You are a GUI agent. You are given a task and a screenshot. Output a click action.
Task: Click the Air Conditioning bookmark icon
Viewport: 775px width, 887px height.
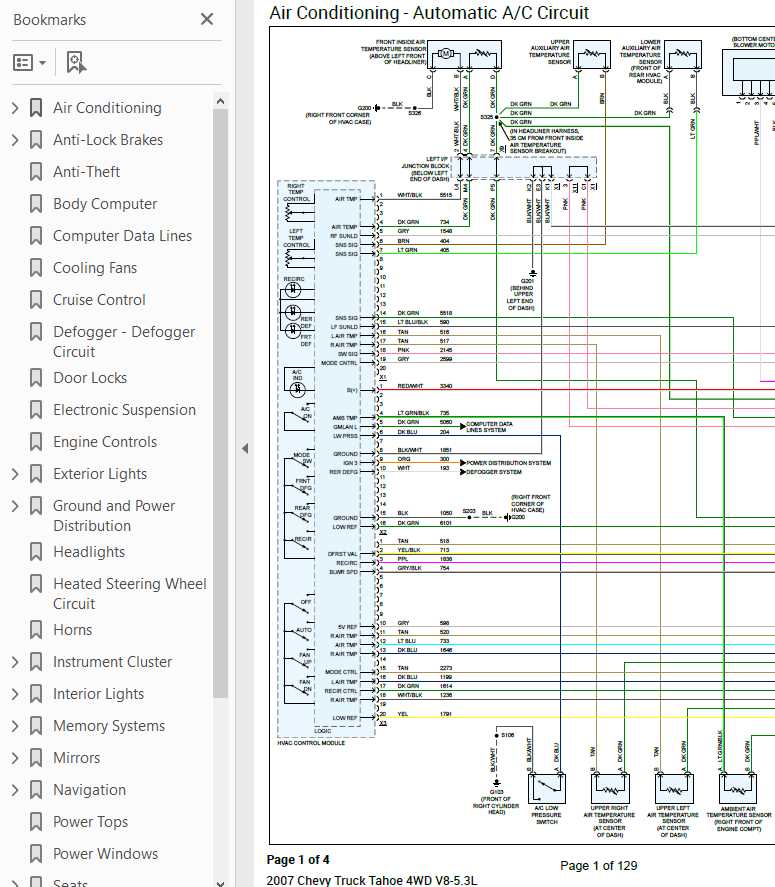[x=36, y=108]
